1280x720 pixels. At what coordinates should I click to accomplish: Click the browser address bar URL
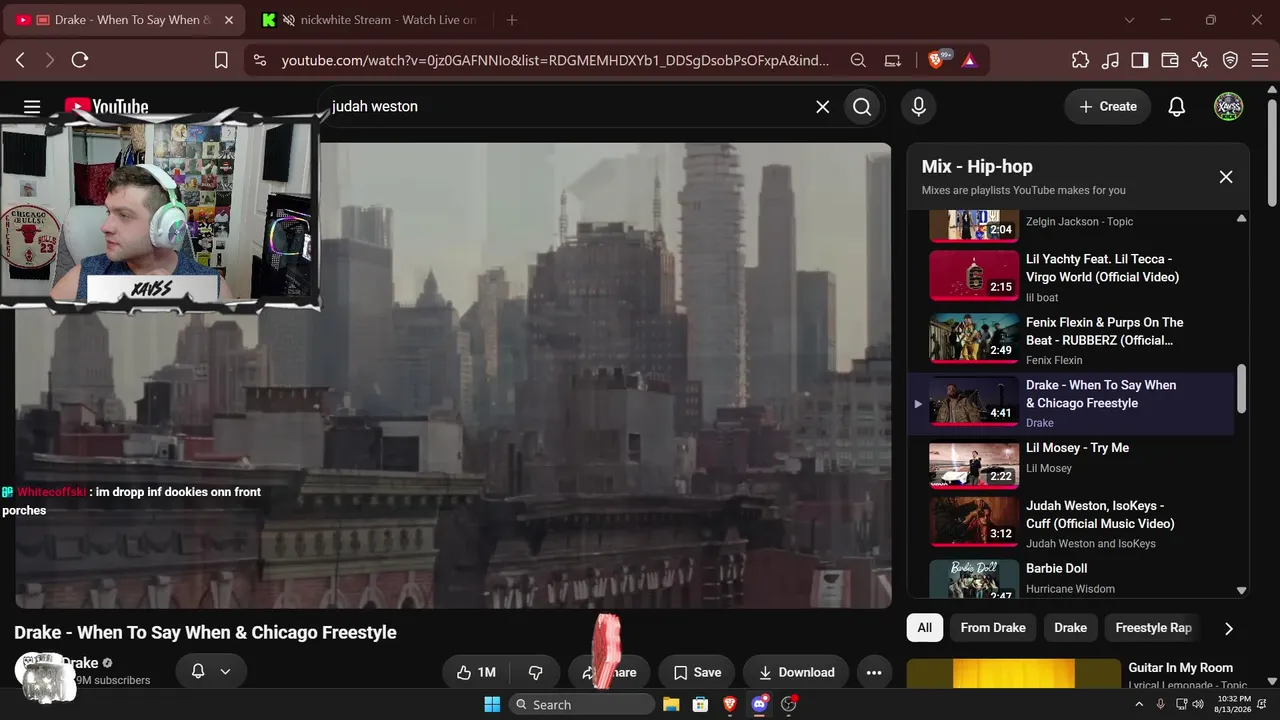pyautogui.click(x=555, y=60)
